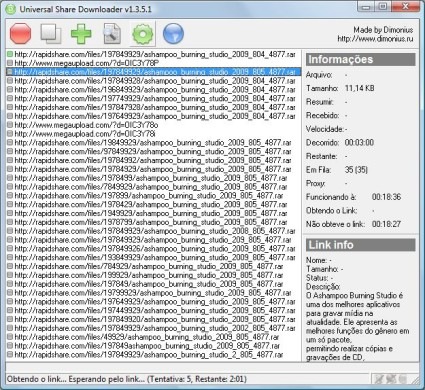Viewport: 425px width, 390px height.
Task: Click status icon beside files/197749929 link
Action: coord(10,98)
